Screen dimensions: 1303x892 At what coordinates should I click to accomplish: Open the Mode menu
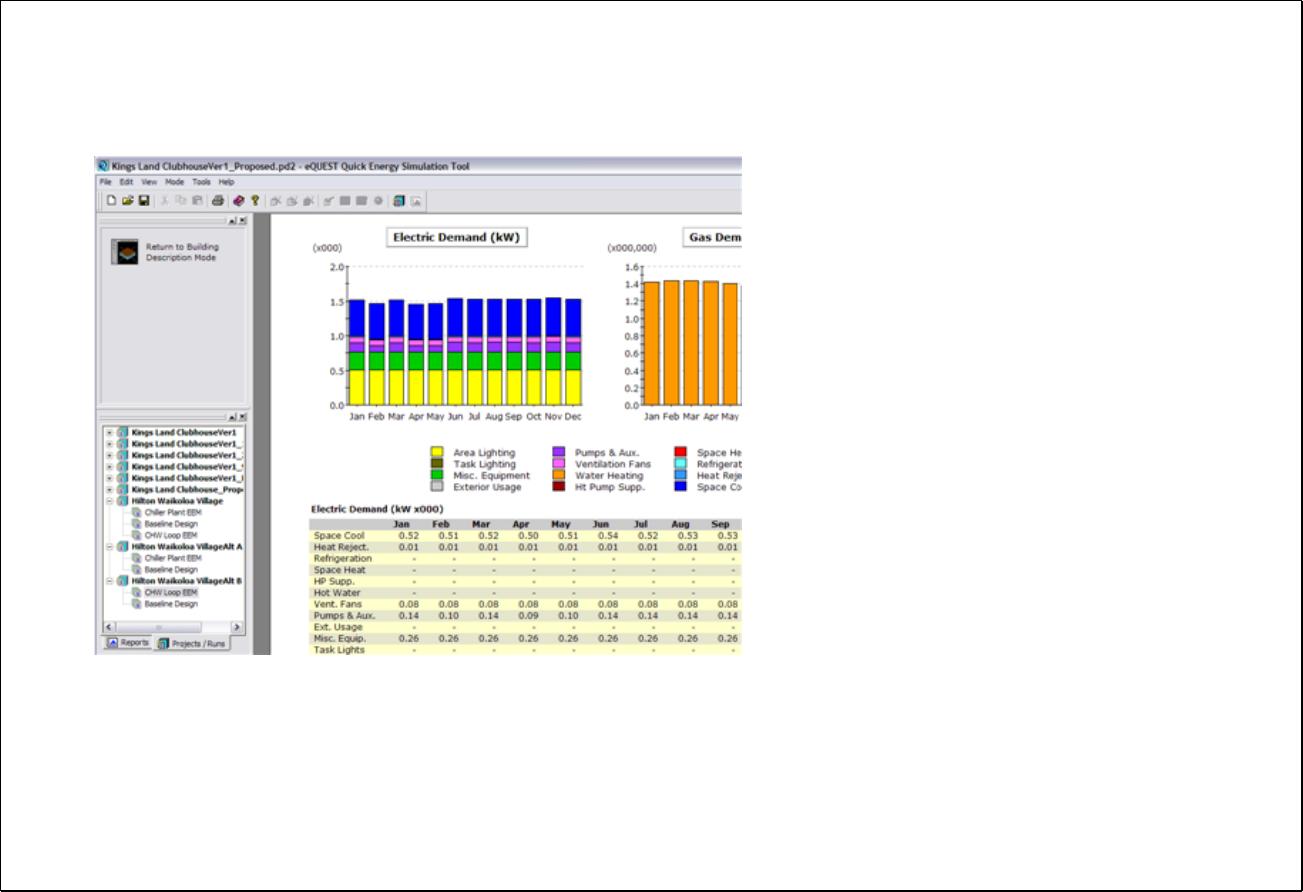(x=174, y=182)
